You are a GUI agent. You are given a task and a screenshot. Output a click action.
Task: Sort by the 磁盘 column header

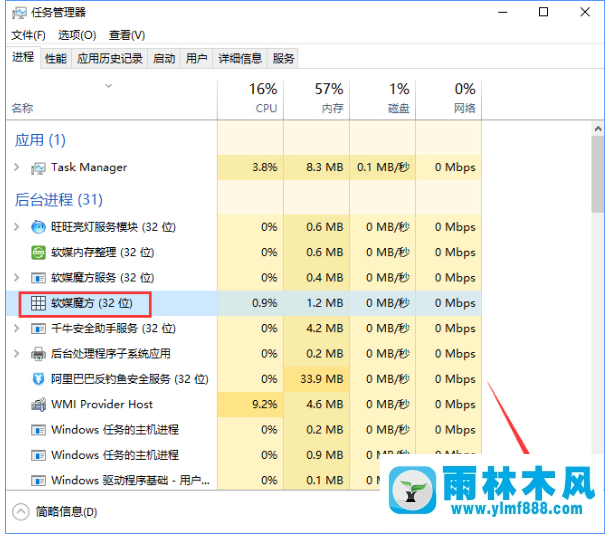[x=383, y=99]
